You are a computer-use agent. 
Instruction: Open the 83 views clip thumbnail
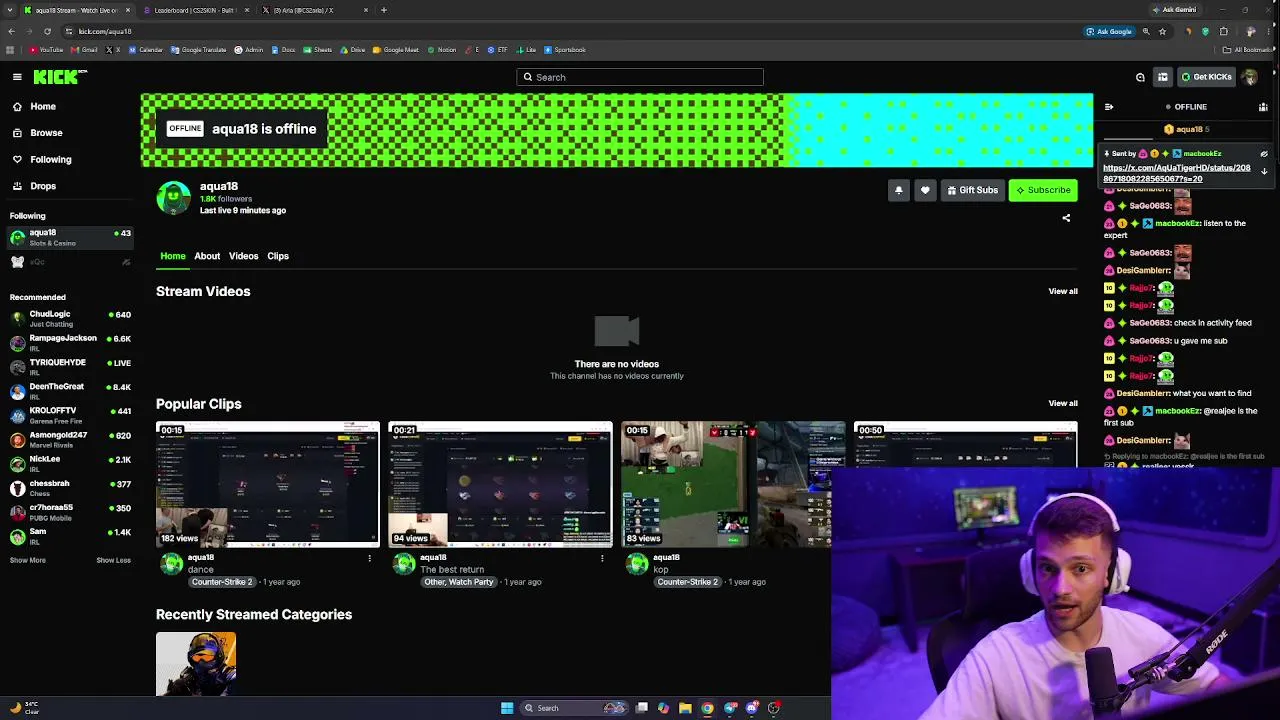733,484
